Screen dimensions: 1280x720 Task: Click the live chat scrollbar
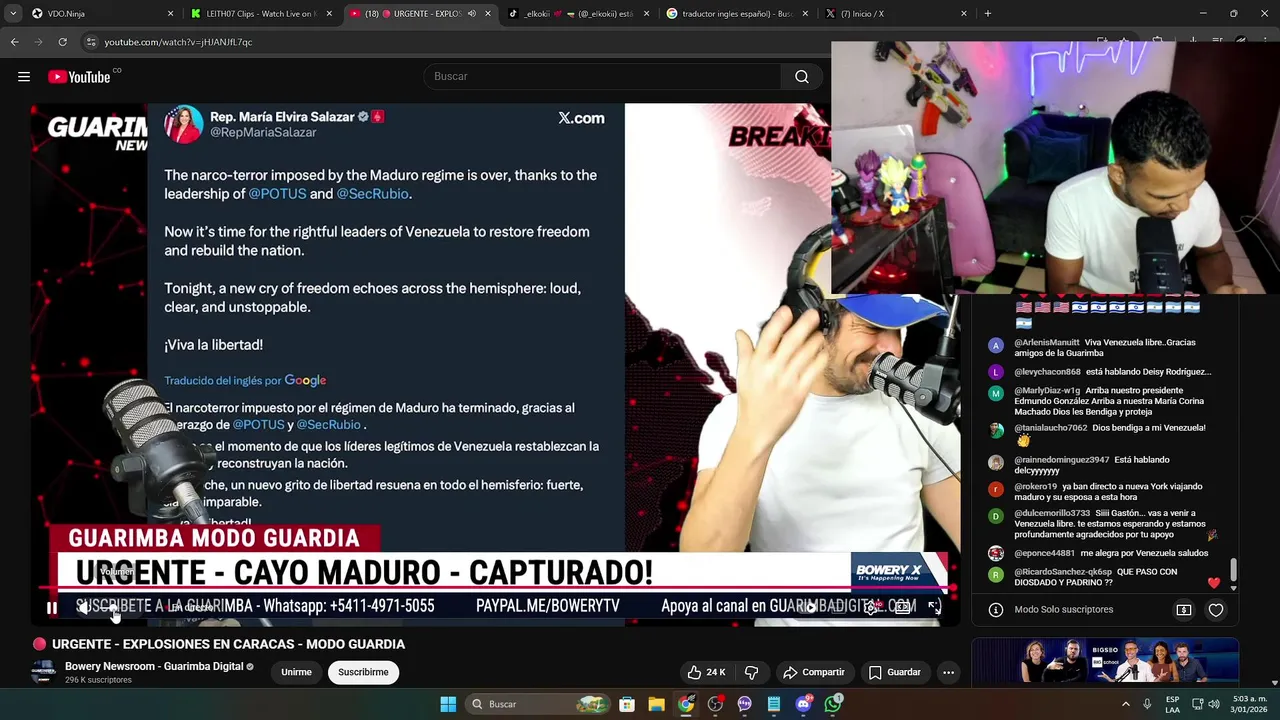(1233, 570)
